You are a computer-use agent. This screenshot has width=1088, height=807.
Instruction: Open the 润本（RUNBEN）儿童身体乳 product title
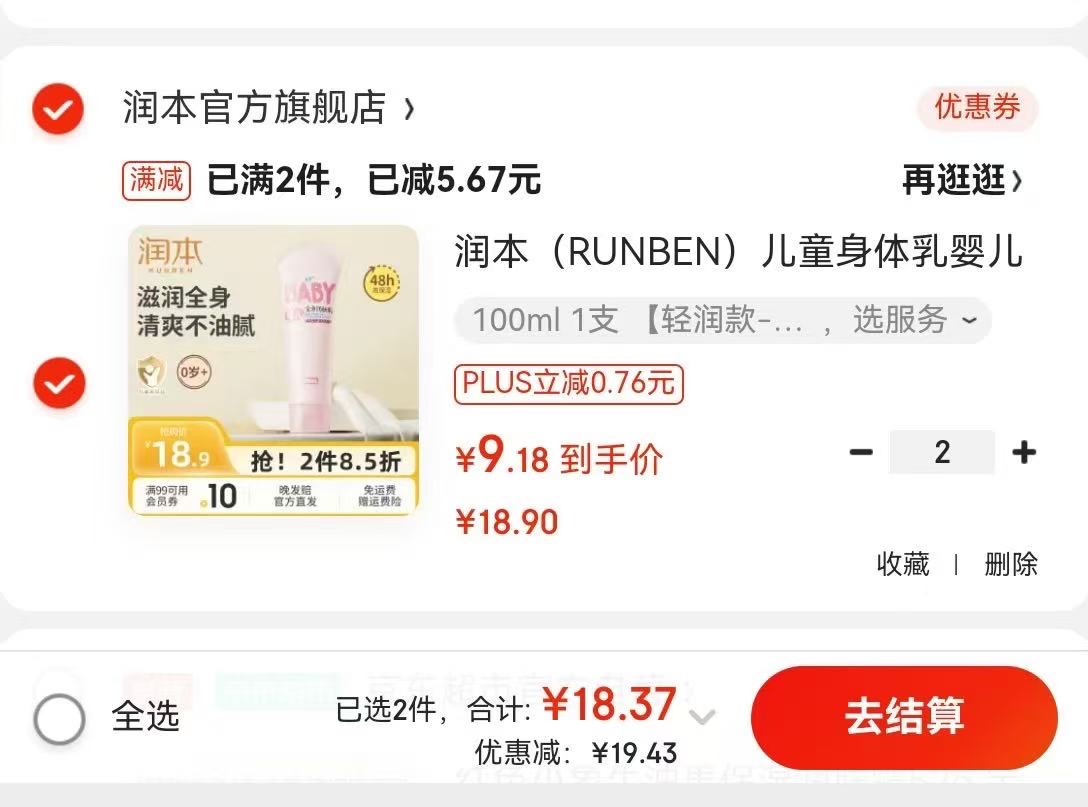click(738, 251)
